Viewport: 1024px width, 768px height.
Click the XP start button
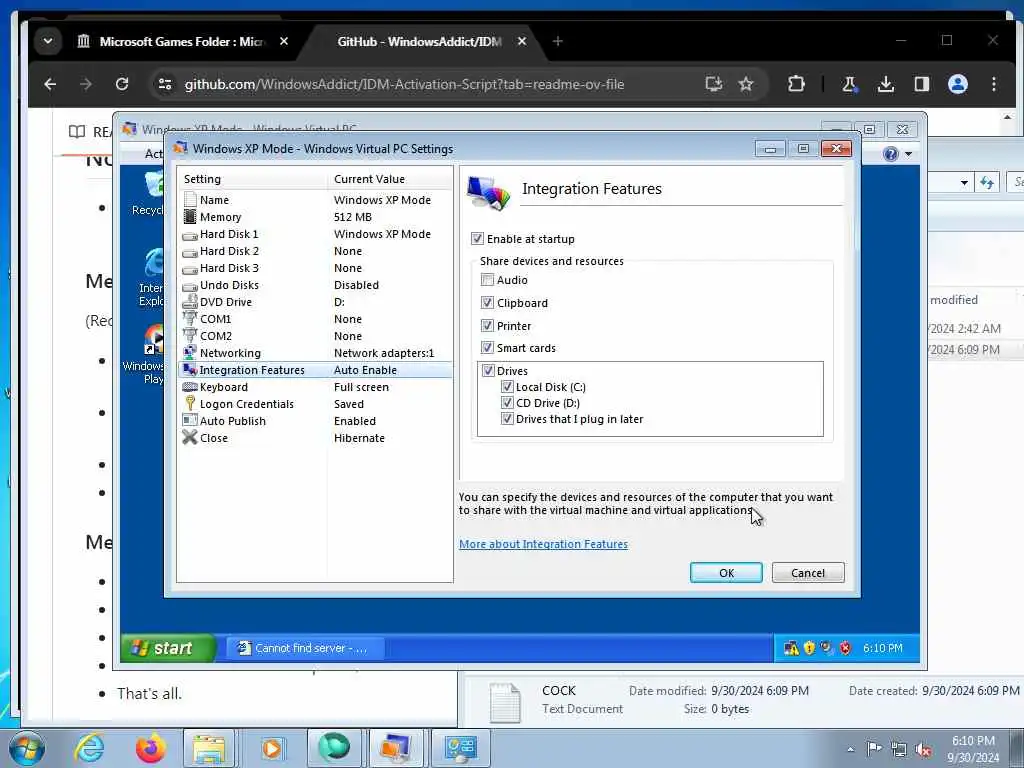point(167,648)
